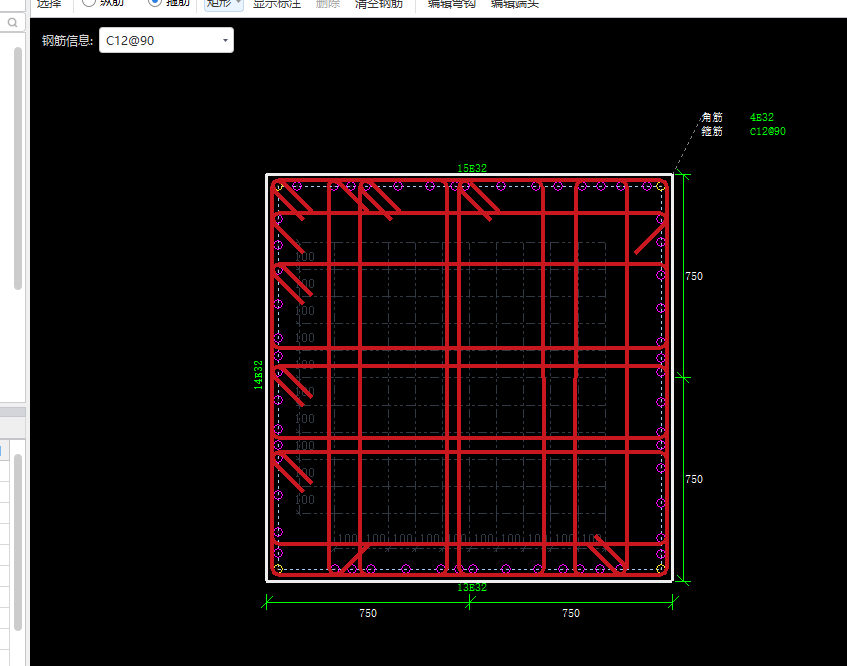Click the lower left panel vertical scrollbar
847x666 pixels.
(18, 542)
